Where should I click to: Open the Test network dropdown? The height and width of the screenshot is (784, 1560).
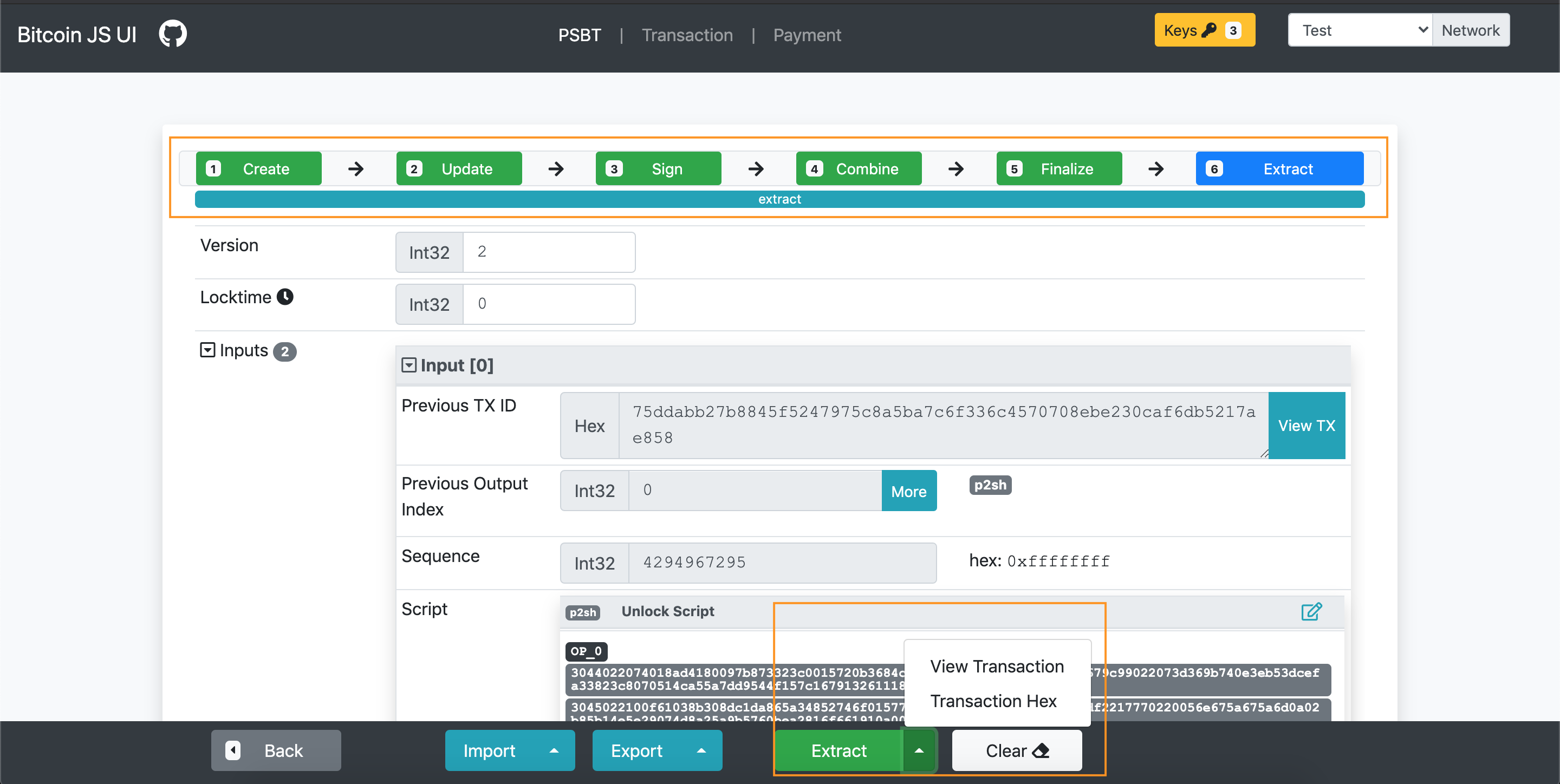tap(1360, 30)
